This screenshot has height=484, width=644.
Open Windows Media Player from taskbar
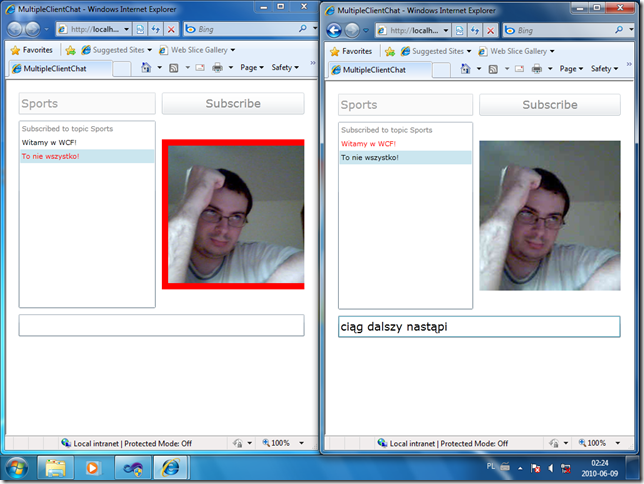click(92, 468)
